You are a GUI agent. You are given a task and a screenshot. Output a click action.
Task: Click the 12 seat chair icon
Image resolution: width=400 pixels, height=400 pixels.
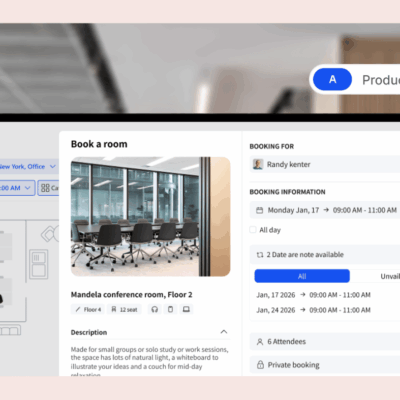114,309
